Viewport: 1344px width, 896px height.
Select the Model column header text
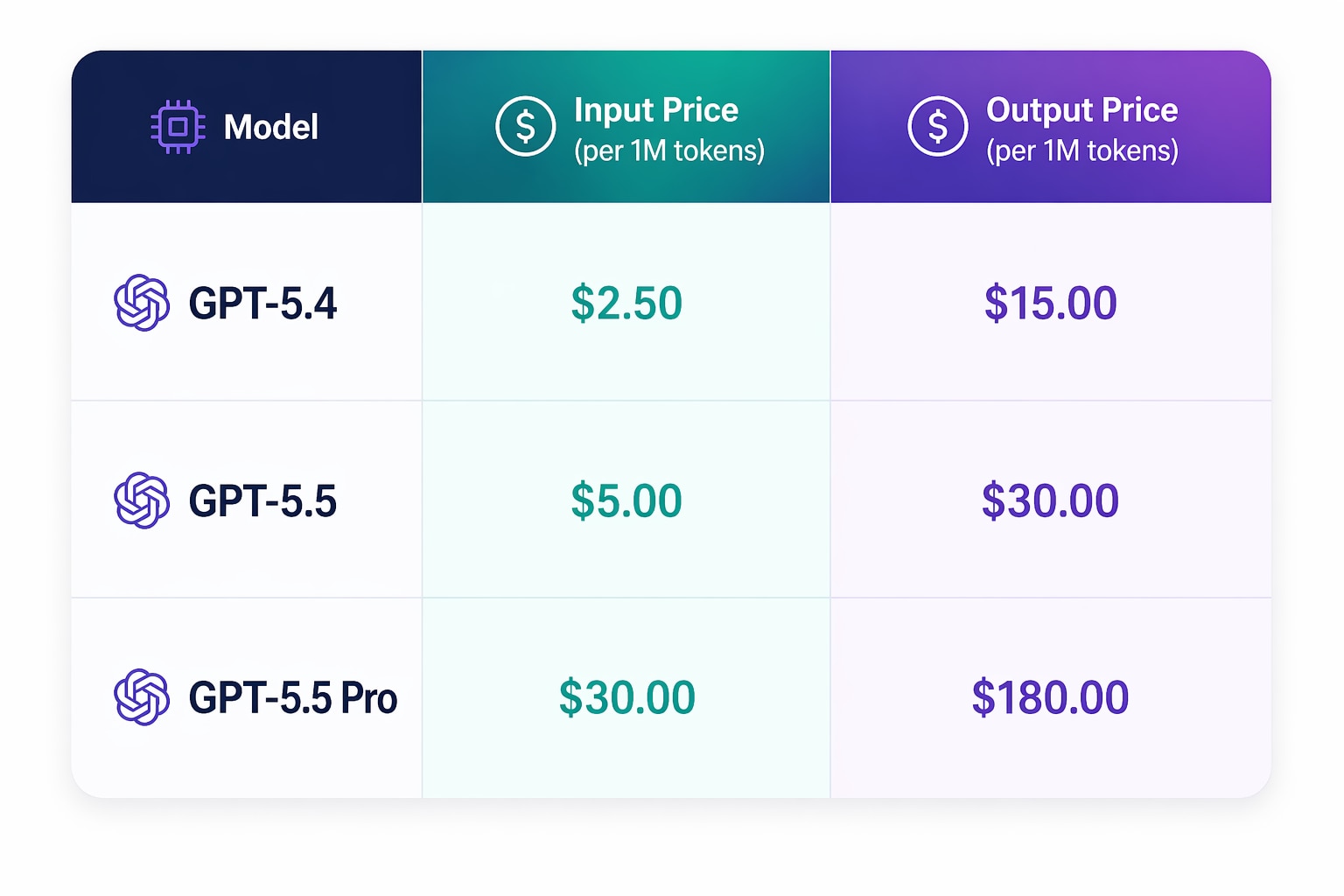pyautogui.click(x=270, y=128)
